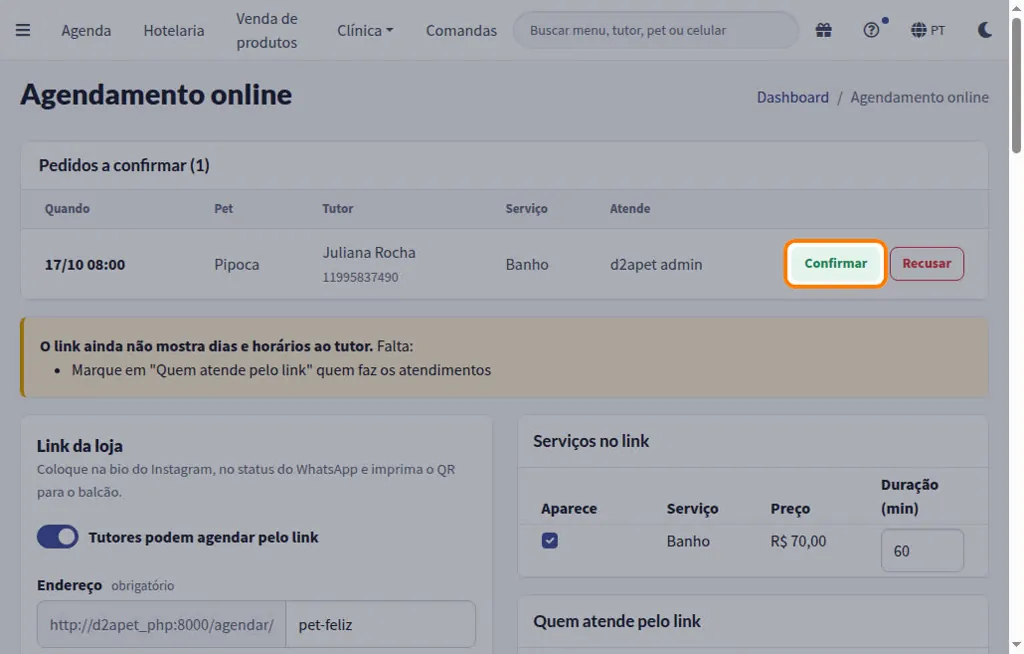Image resolution: width=1024 pixels, height=654 pixels.
Task: Edit Banho duration field showing 60
Action: [x=921, y=551]
